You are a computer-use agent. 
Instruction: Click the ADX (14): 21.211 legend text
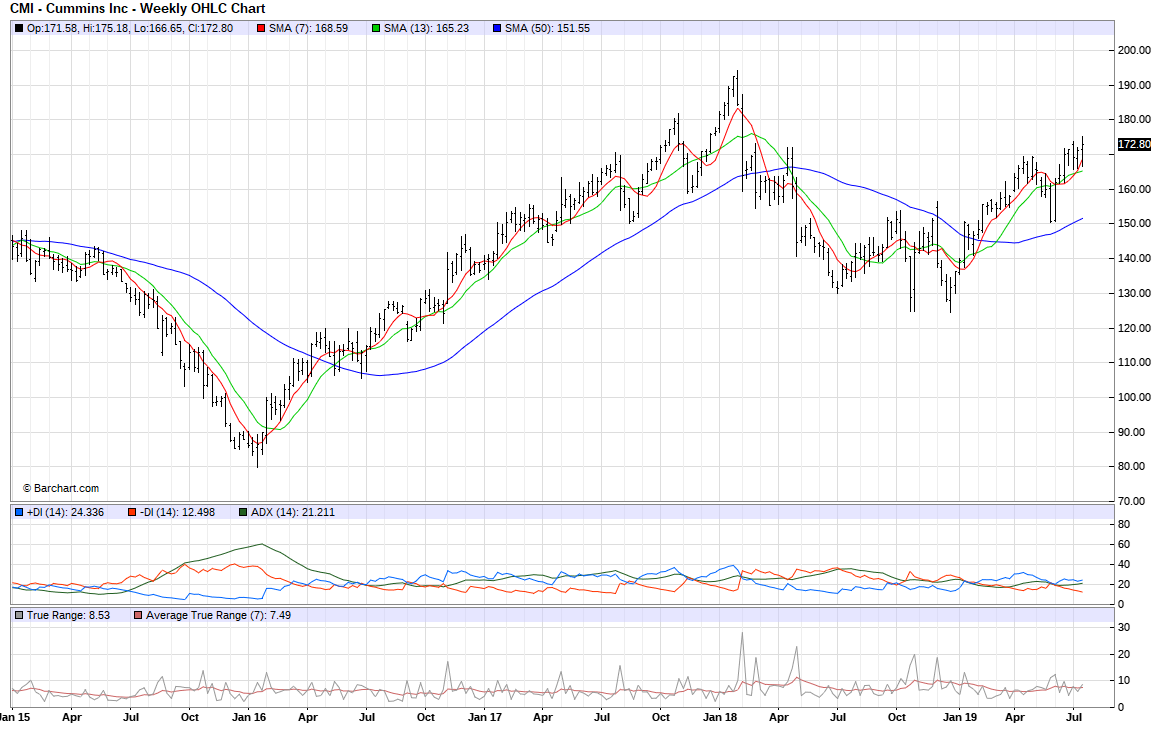(x=293, y=513)
